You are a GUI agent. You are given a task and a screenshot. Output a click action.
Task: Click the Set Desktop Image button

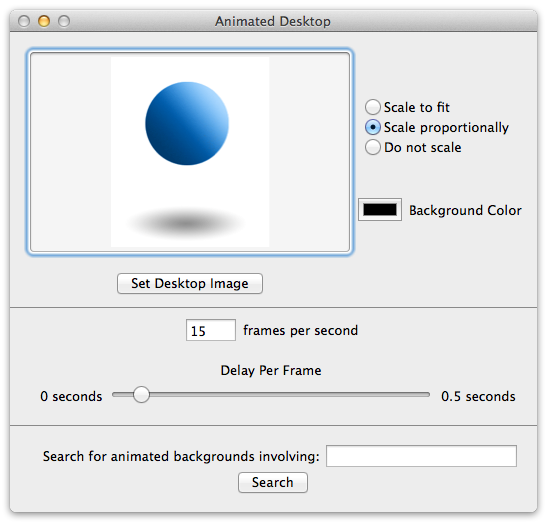190,283
